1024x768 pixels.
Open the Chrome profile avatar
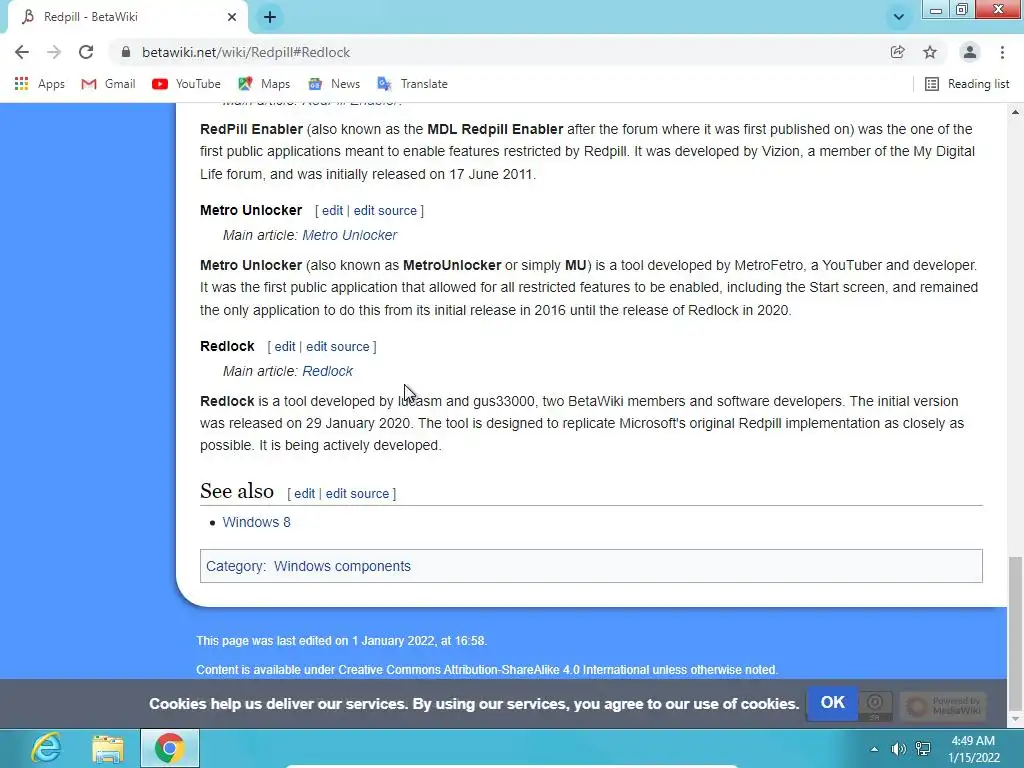pos(970,52)
